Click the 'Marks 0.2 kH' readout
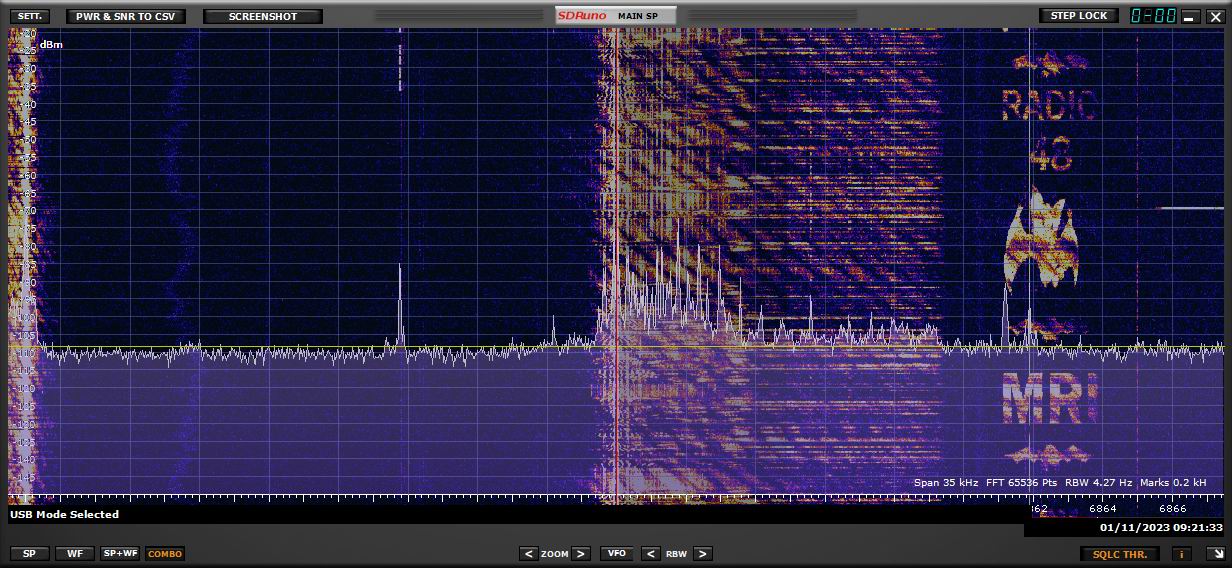Viewport: 1232px width, 568px height. tap(1173, 482)
